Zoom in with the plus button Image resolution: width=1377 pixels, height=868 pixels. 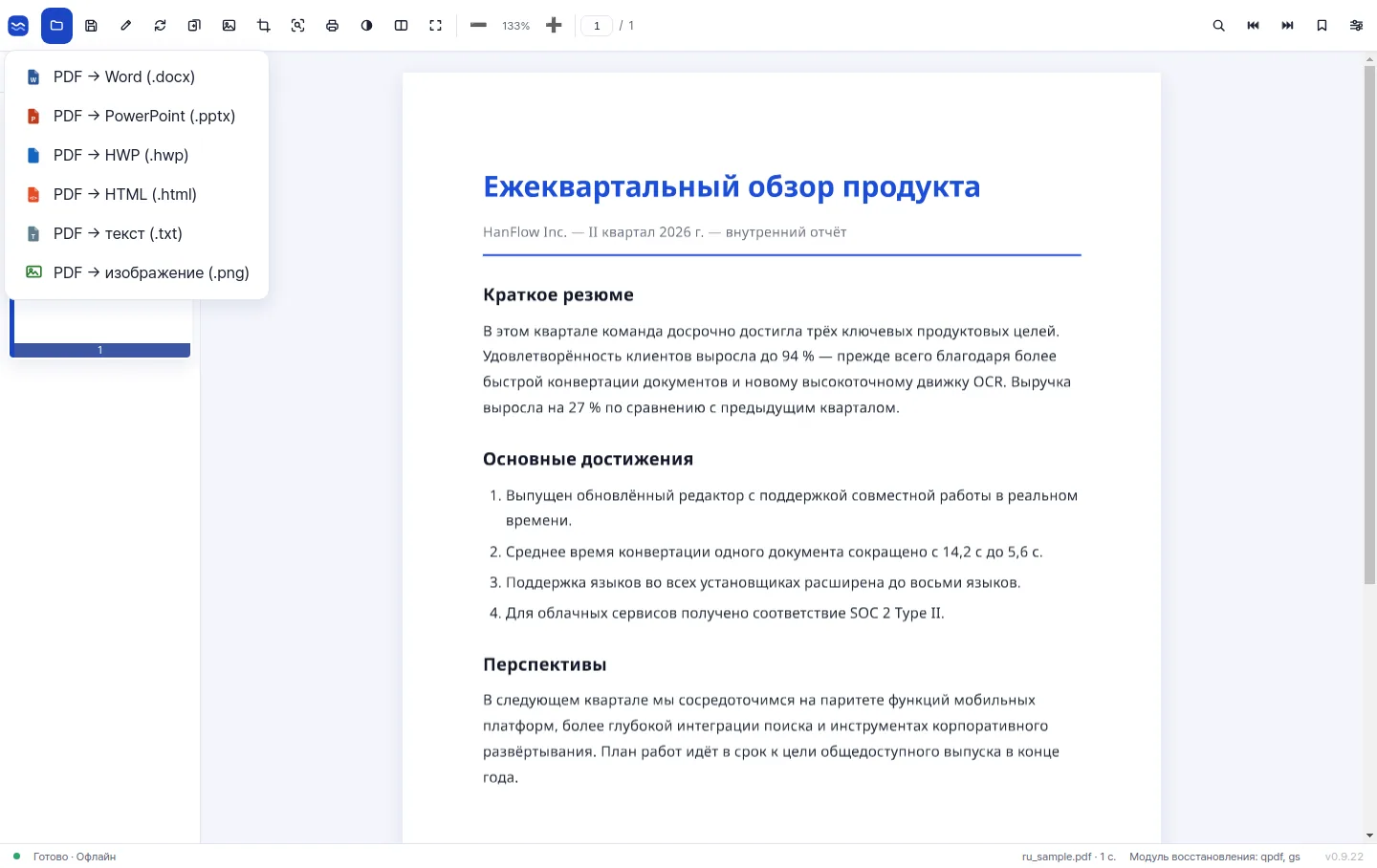tap(554, 26)
